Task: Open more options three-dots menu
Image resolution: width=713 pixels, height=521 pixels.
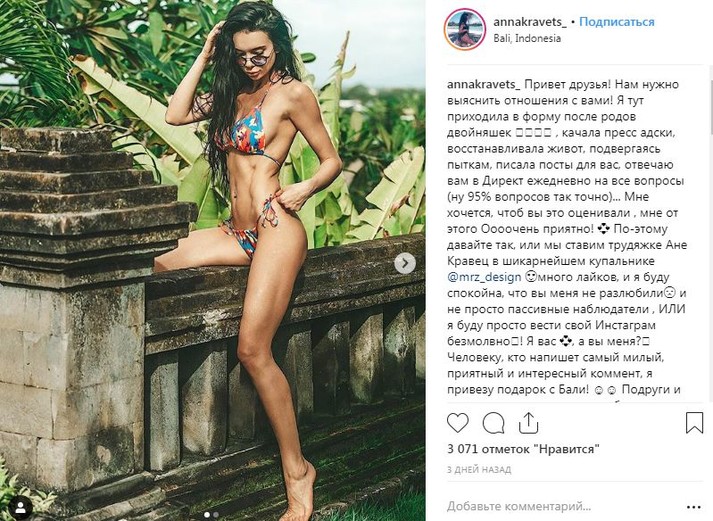Action: (x=694, y=507)
